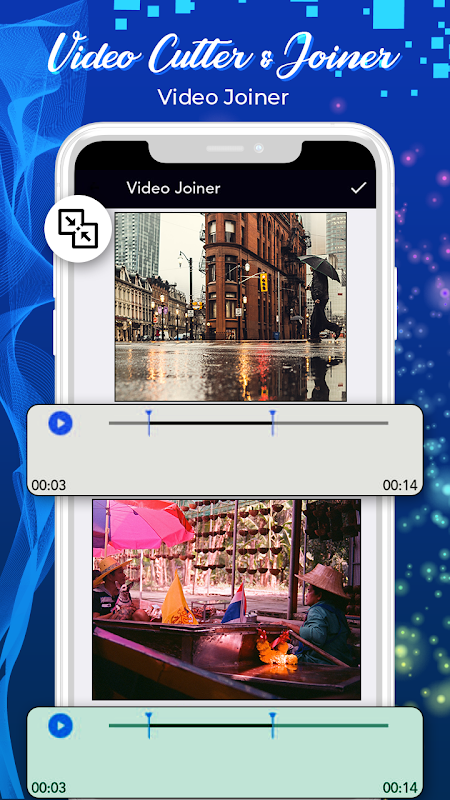
Task: Select the left trim handle of second video
Action: click(x=148, y=725)
